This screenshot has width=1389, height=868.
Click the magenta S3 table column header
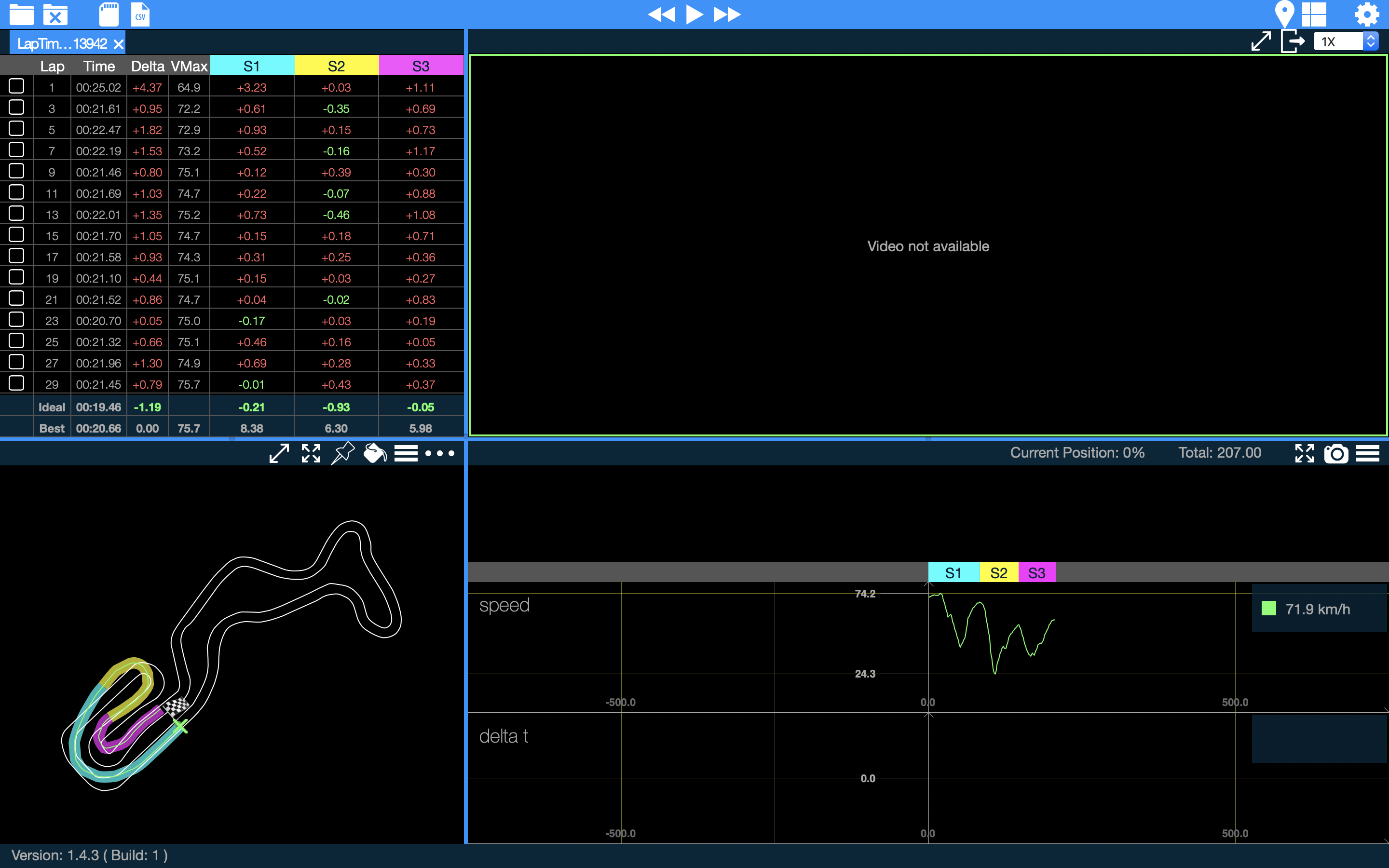point(421,66)
